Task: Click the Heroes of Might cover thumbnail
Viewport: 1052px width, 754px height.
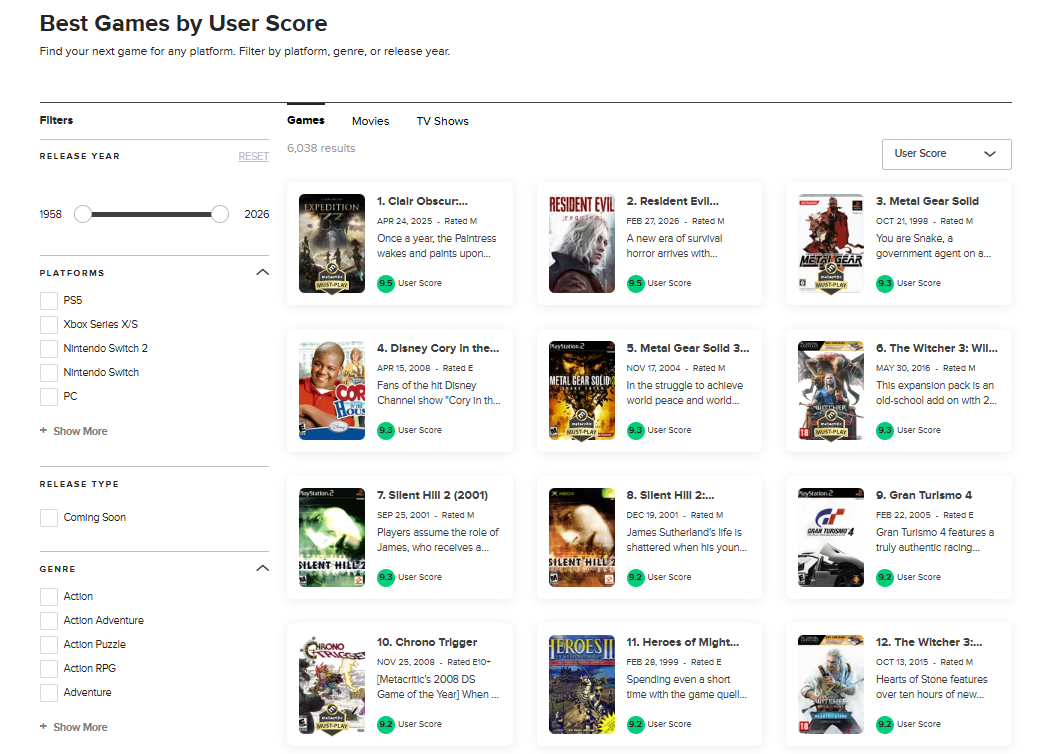Action: click(582, 684)
